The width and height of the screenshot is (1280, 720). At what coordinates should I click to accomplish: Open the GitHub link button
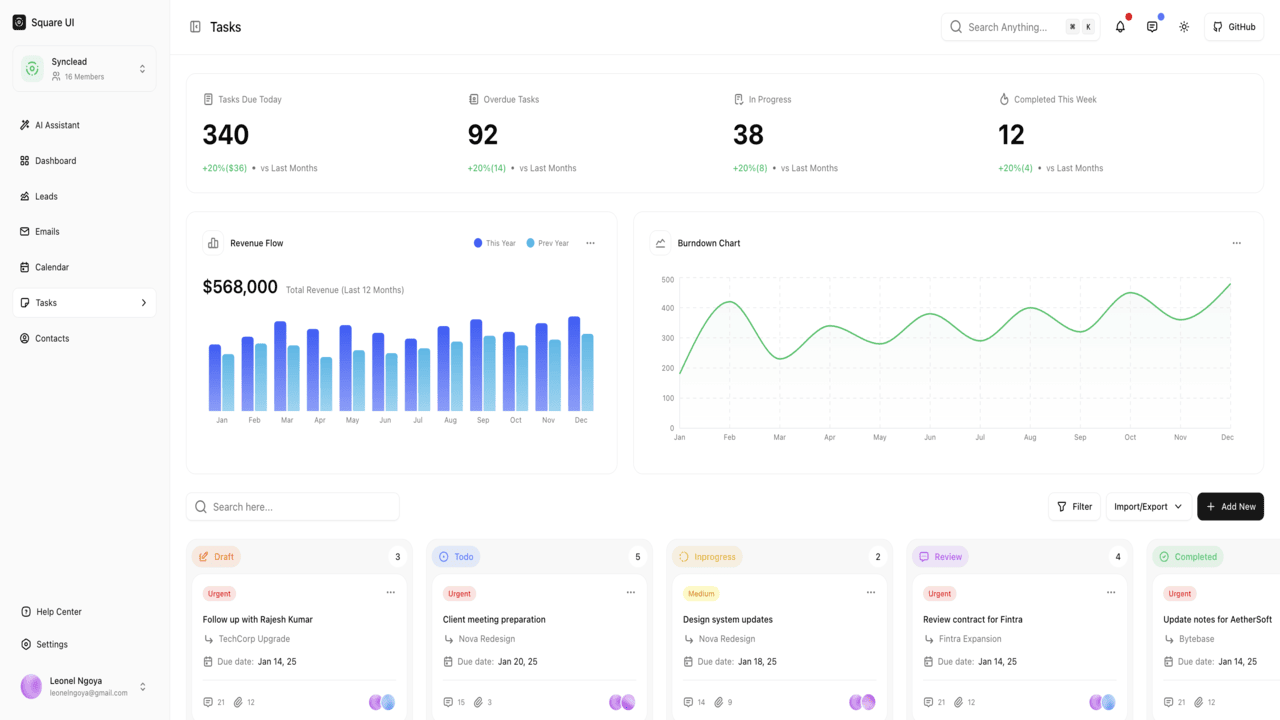[x=1234, y=27]
